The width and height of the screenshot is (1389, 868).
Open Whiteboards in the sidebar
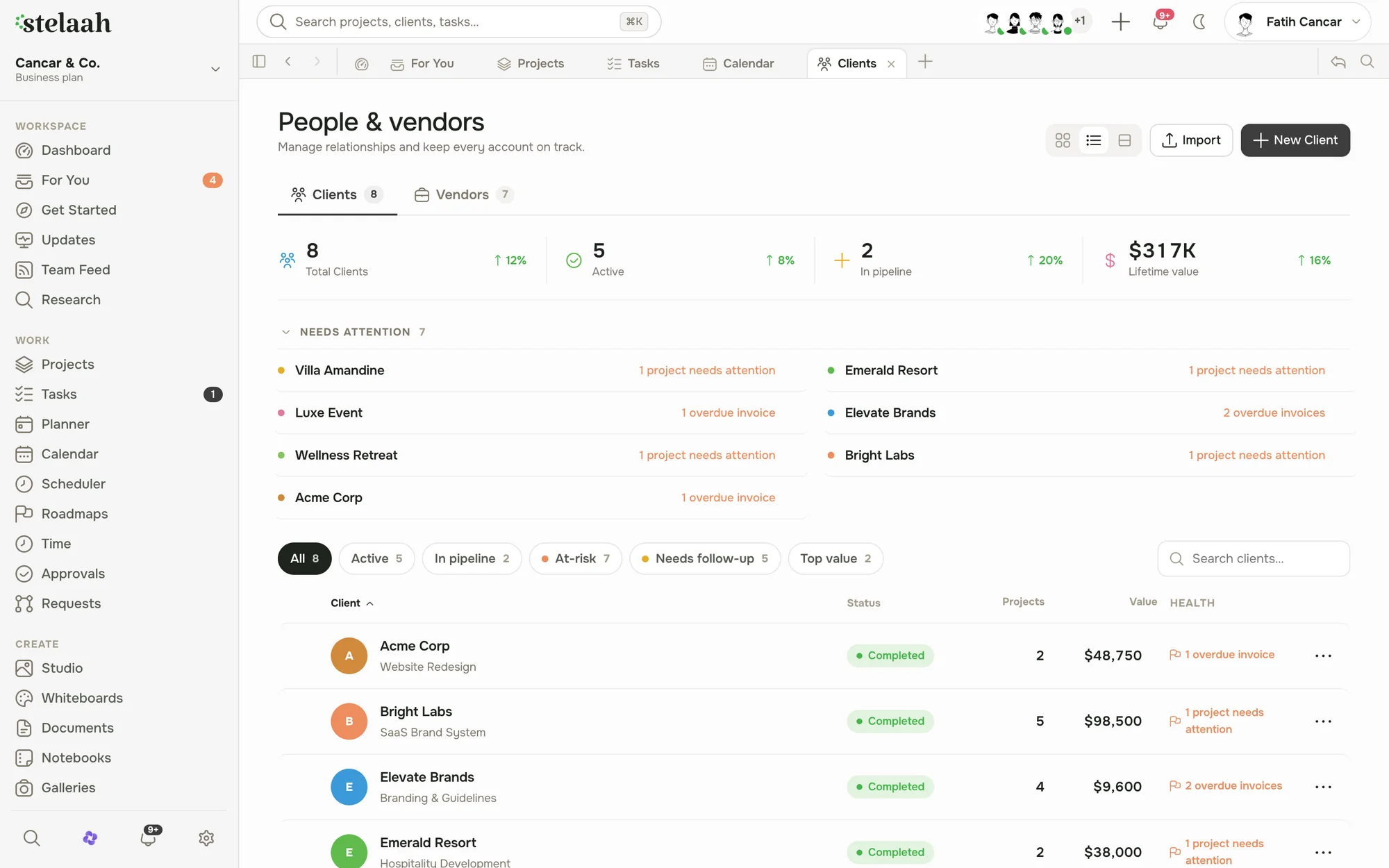click(119, 698)
